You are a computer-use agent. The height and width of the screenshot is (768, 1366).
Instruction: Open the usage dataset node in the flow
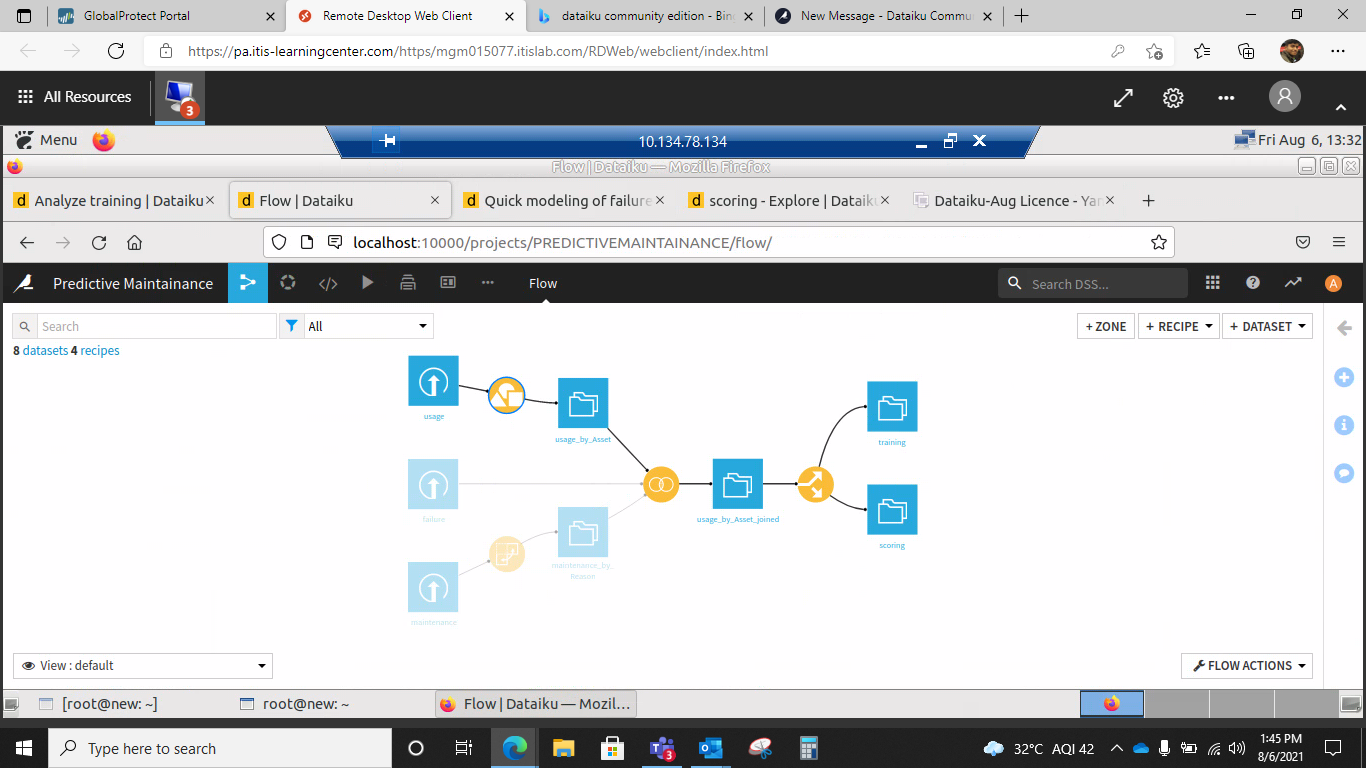432,380
